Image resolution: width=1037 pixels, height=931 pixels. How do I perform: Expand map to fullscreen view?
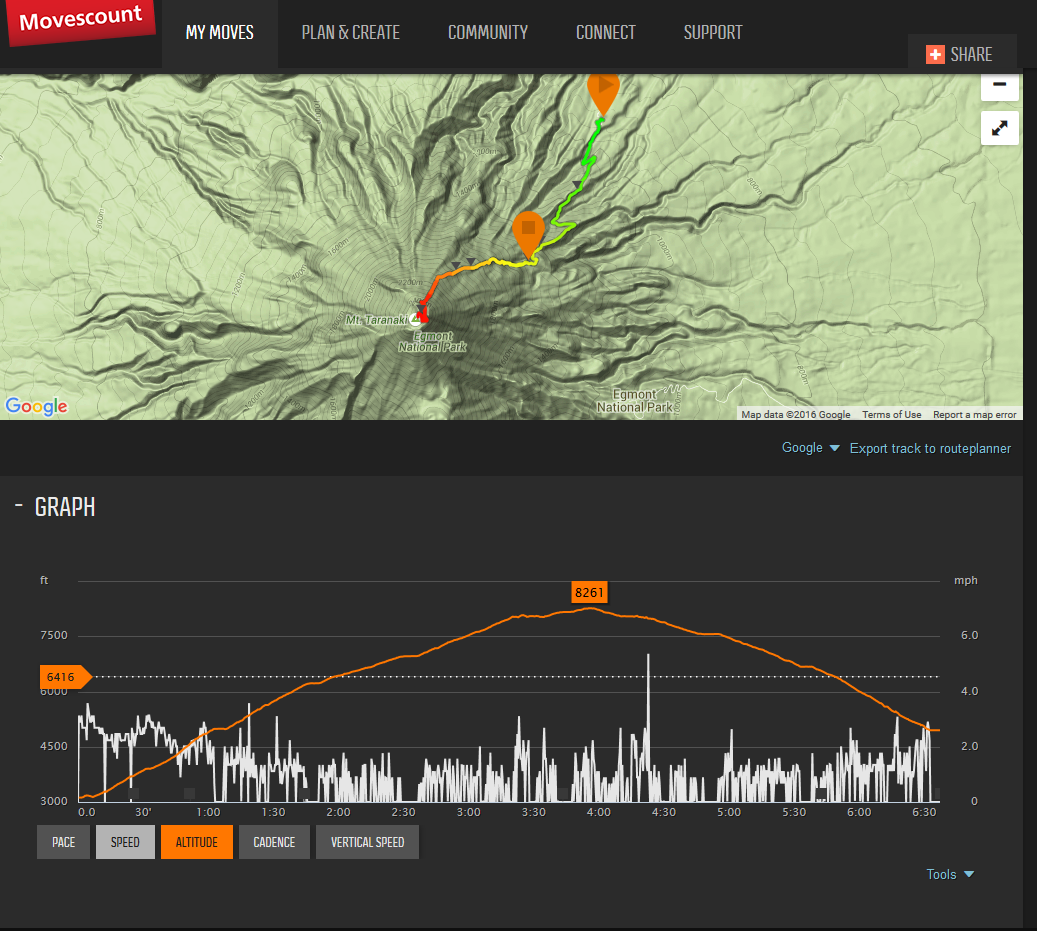click(999, 127)
